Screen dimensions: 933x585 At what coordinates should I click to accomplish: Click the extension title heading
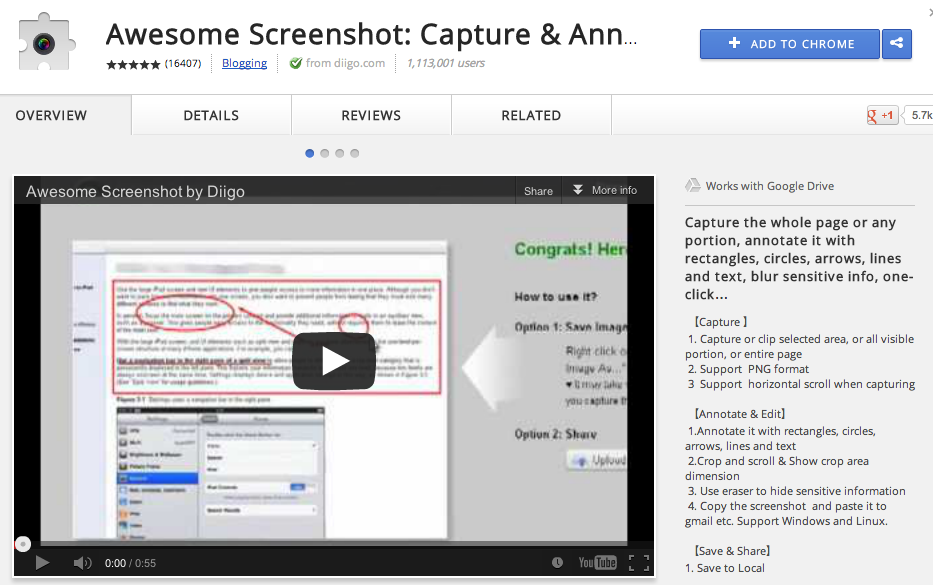(x=371, y=34)
